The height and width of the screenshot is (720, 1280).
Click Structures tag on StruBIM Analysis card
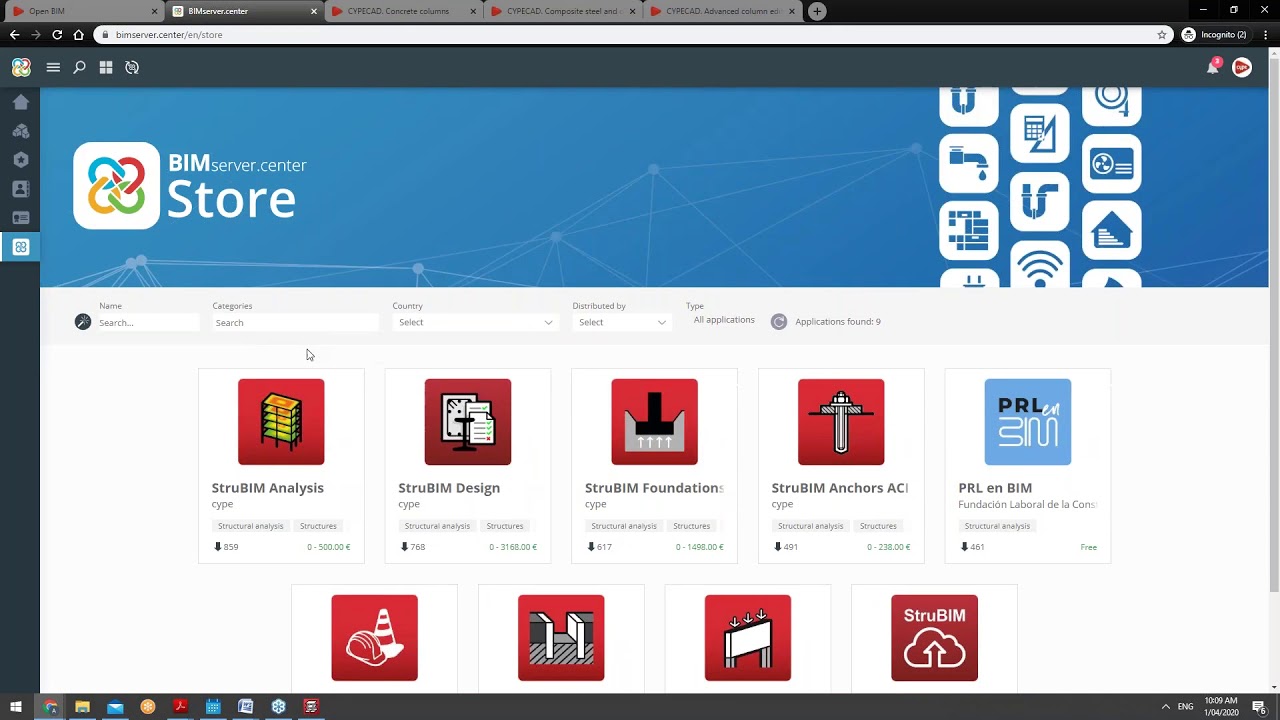pyautogui.click(x=318, y=526)
